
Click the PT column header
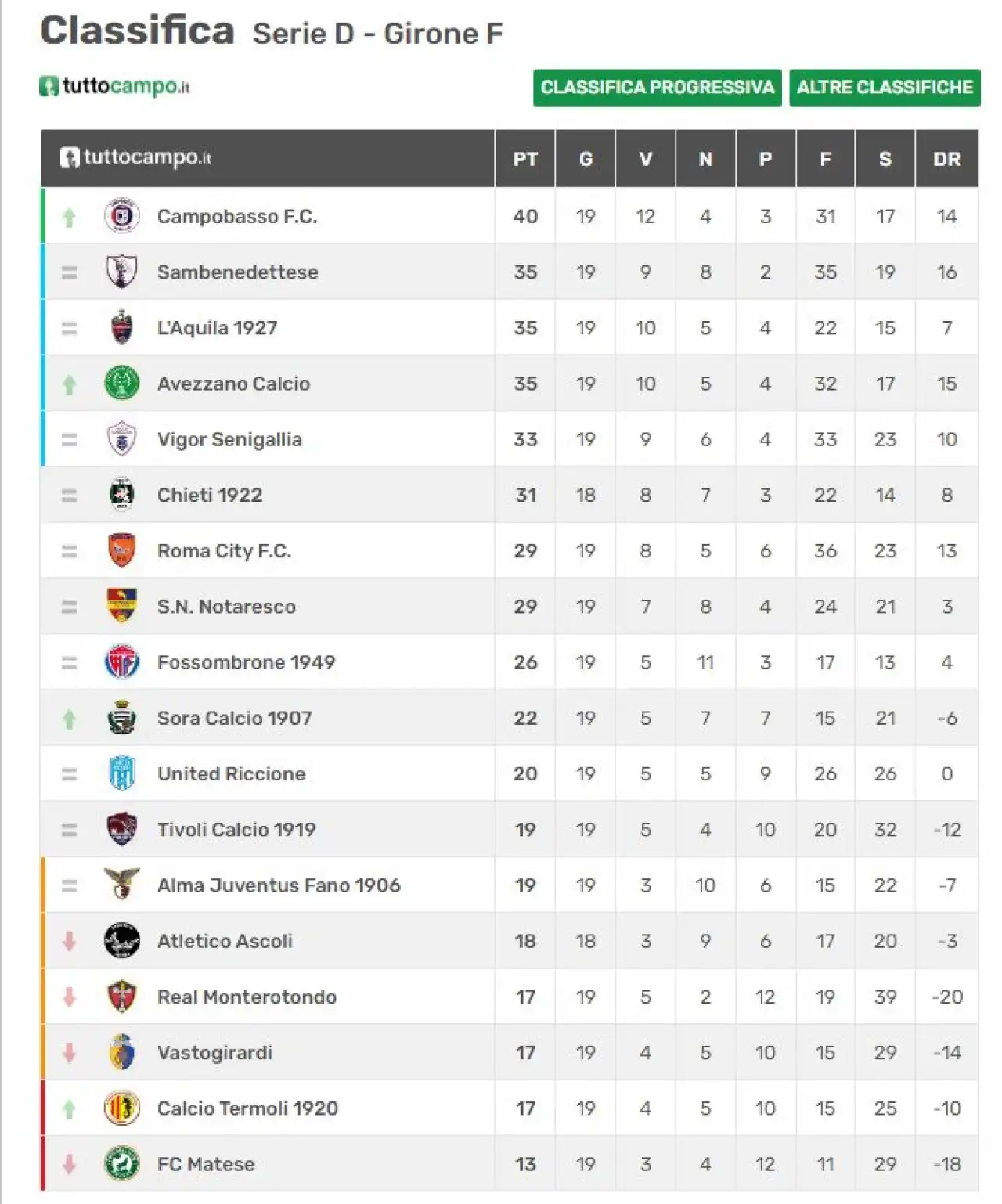point(525,159)
